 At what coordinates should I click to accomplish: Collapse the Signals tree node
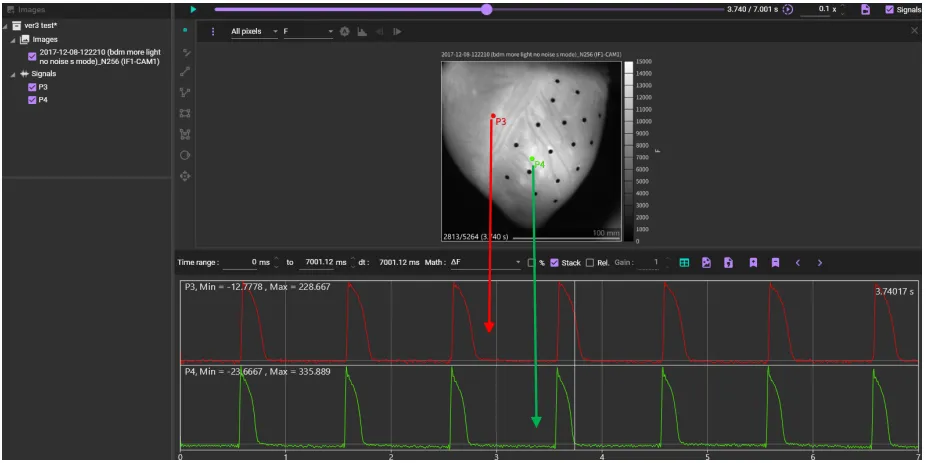[x=12, y=74]
